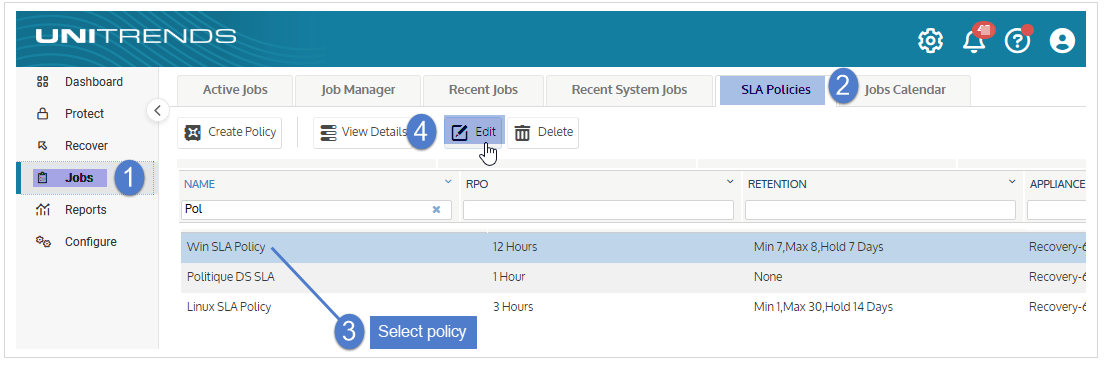Switch to the Recent System Jobs tab
This screenshot has height=373, width=1114.
[x=629, y=90]
